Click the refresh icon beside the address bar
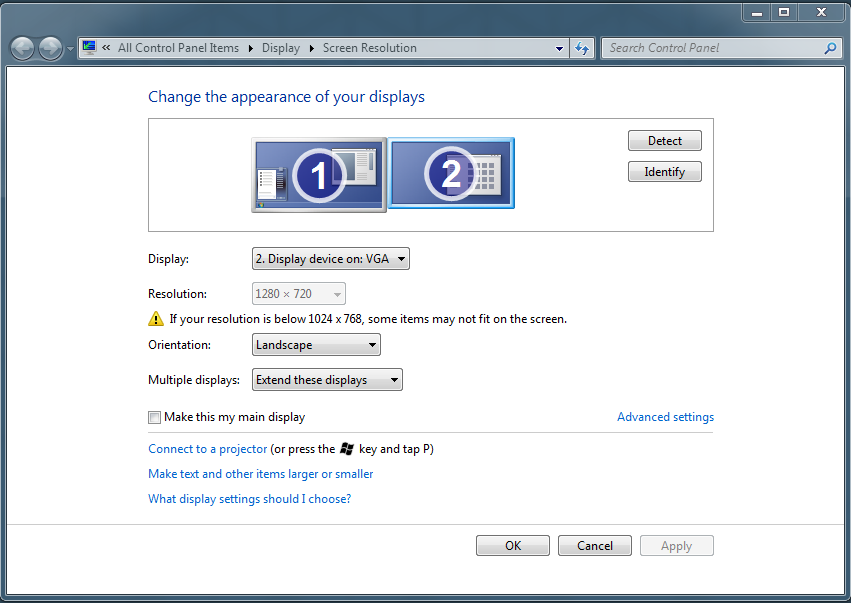 [x=582, y=48]
